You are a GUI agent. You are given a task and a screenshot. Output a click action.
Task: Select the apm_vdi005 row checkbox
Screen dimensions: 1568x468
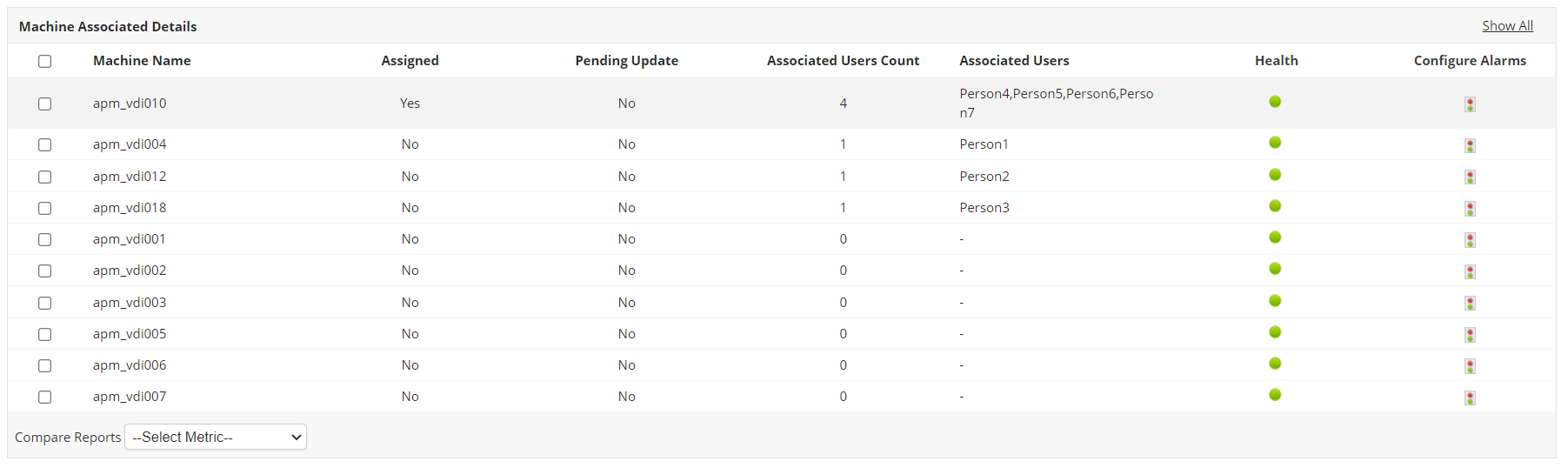pos(45,334)
